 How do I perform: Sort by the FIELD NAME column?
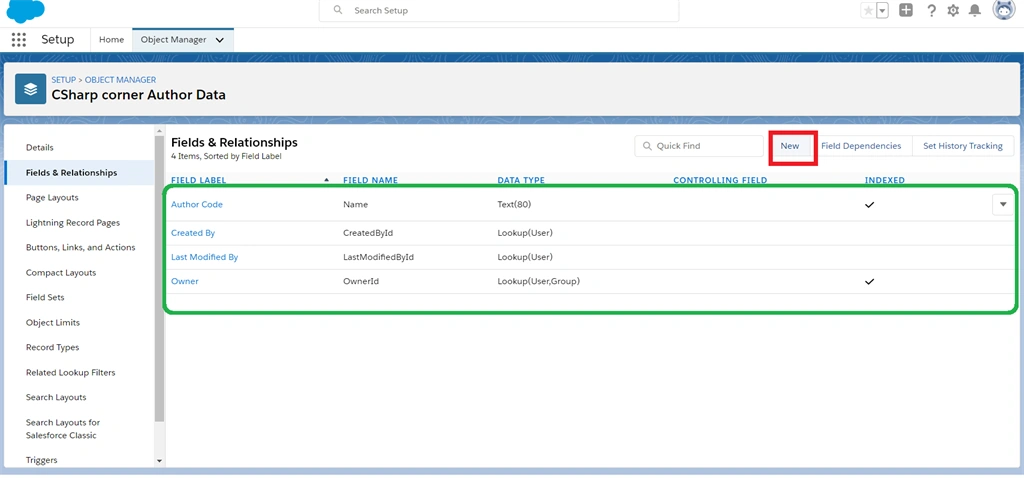pos(370,180)
